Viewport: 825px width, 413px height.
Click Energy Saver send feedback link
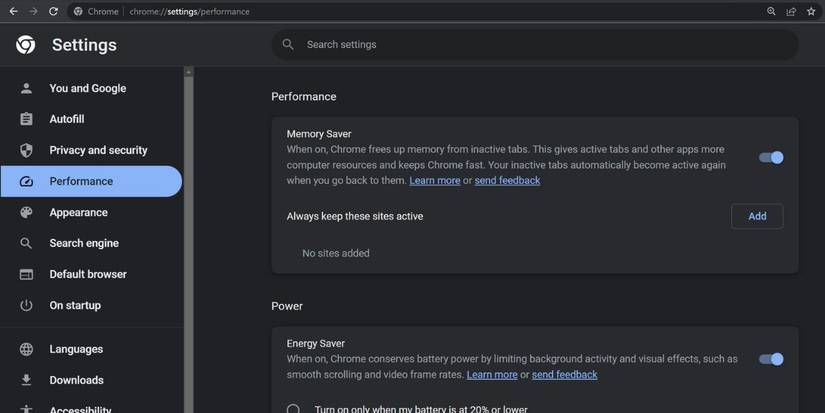click(564, 375)
